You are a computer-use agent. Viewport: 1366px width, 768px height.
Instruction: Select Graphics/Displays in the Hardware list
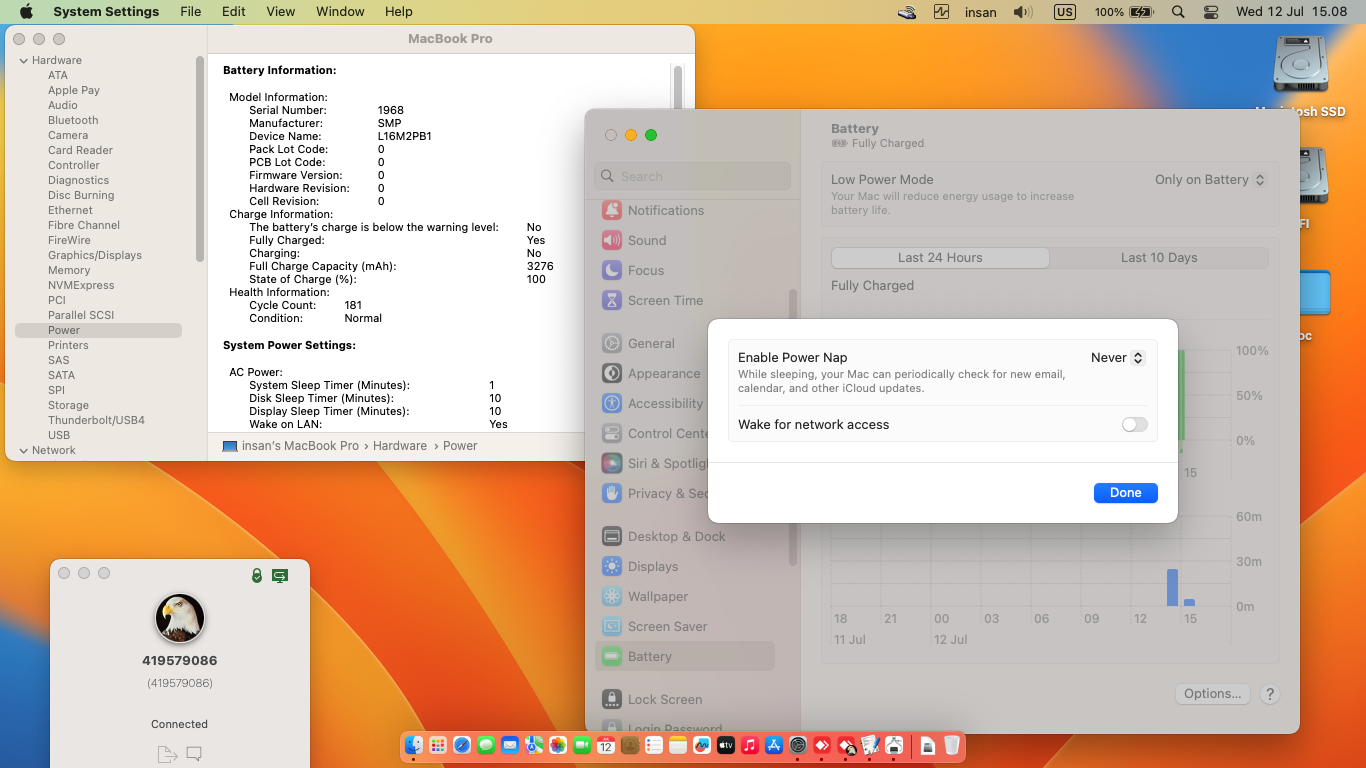coord(95,255)
